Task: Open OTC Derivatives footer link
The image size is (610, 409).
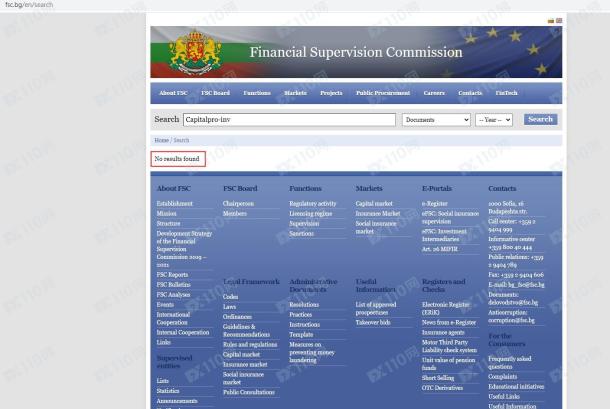Action: (442, 388)
